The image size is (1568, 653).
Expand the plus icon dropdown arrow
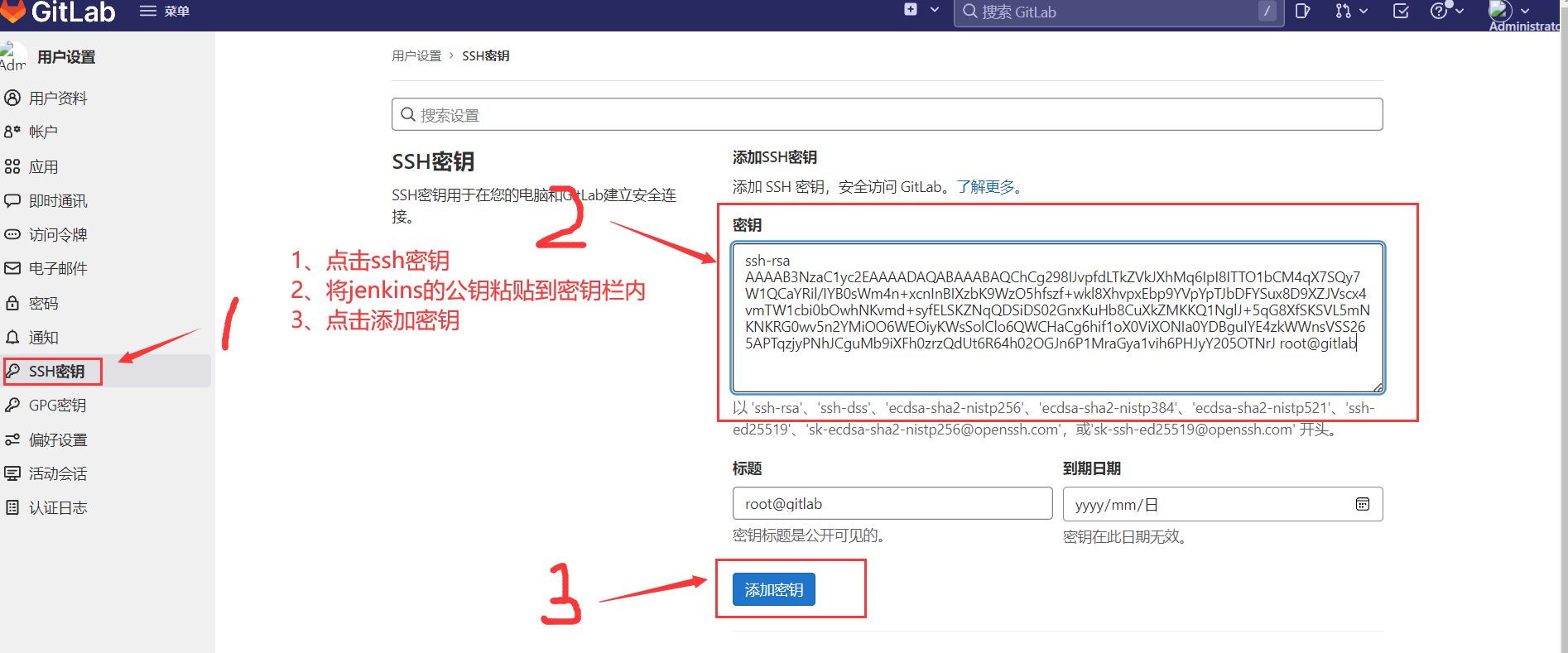[x=935, y=10]
